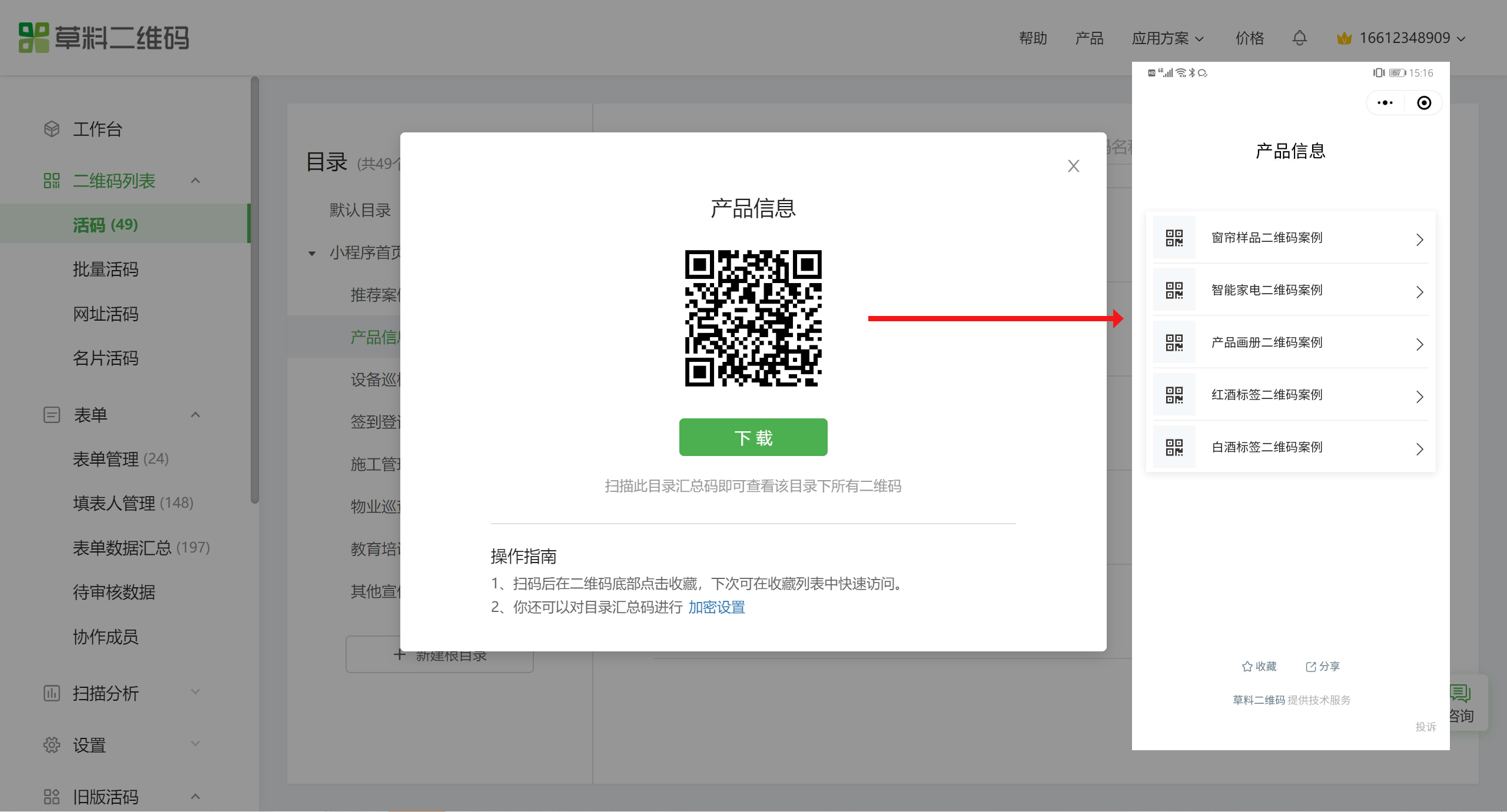Click the gold crown membership icon

[1345, 38]
